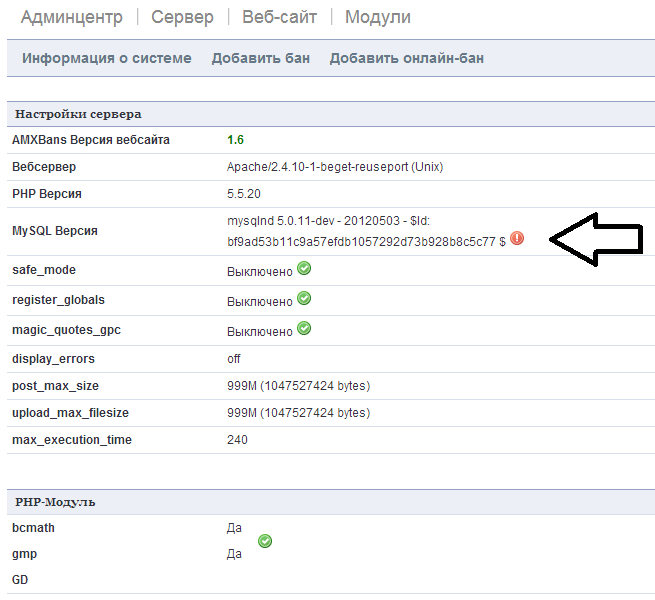Click the green checkmark next to safe_mode
The width and height of the screenshot is (655, 600).
[x=304, y=268]
